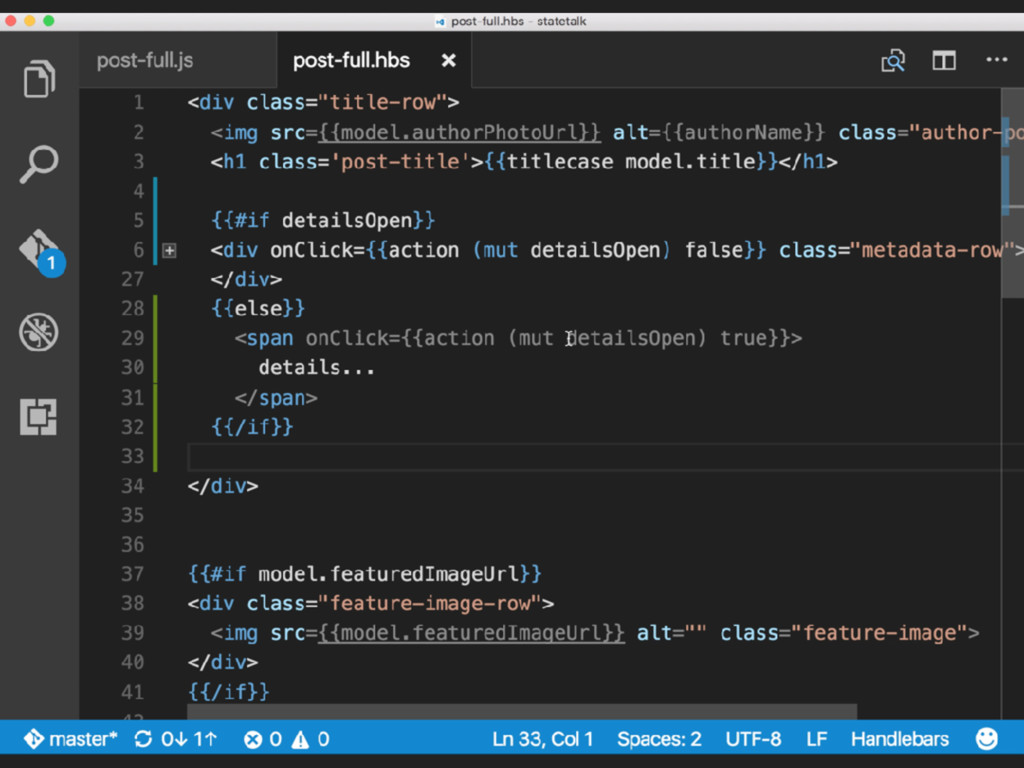Select language mode Handlebars
Viewport: 1024px width, 768px height.
click(x=899, y=739)
